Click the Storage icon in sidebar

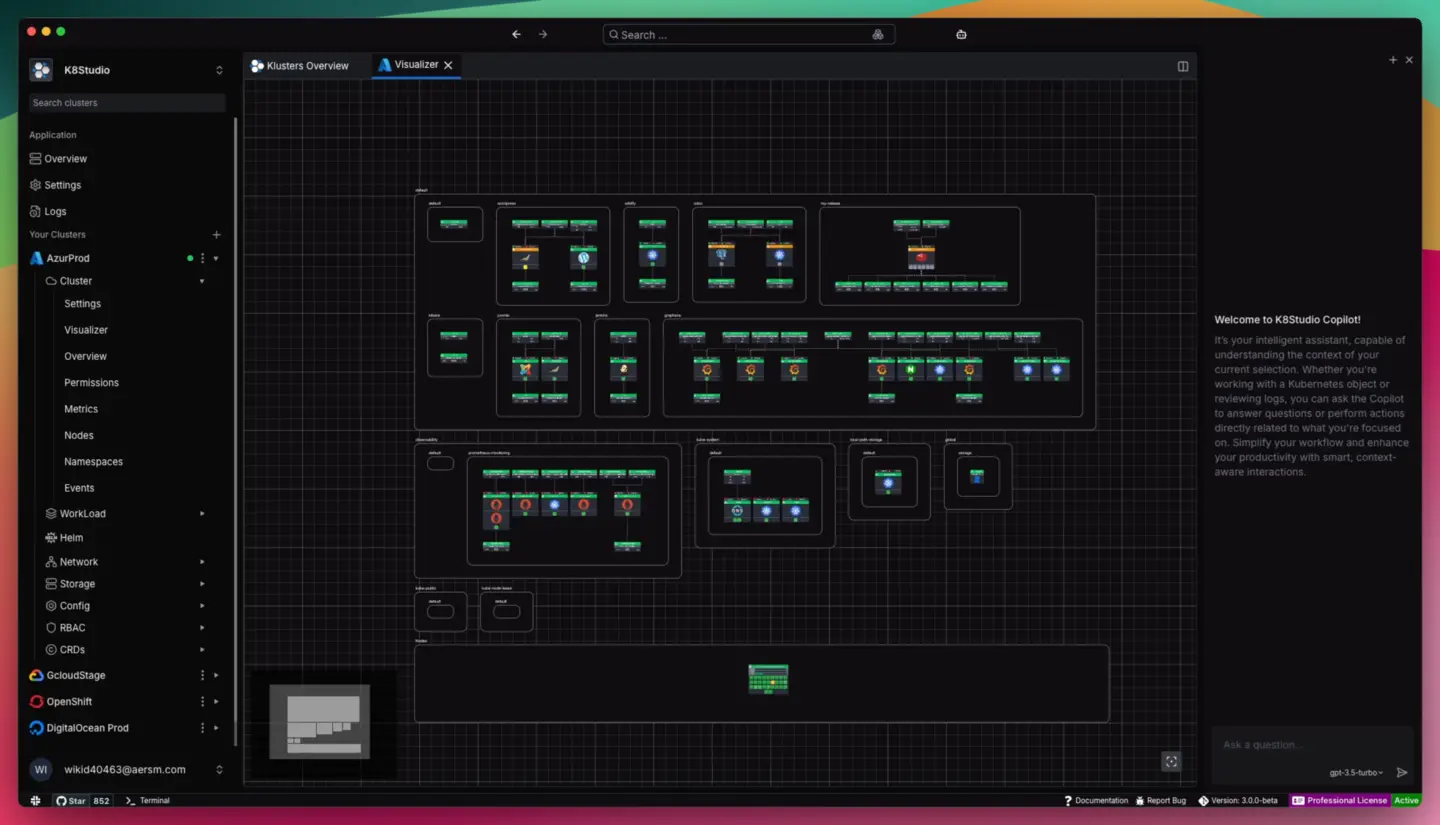pyautogui.click(x=51, y=584)
